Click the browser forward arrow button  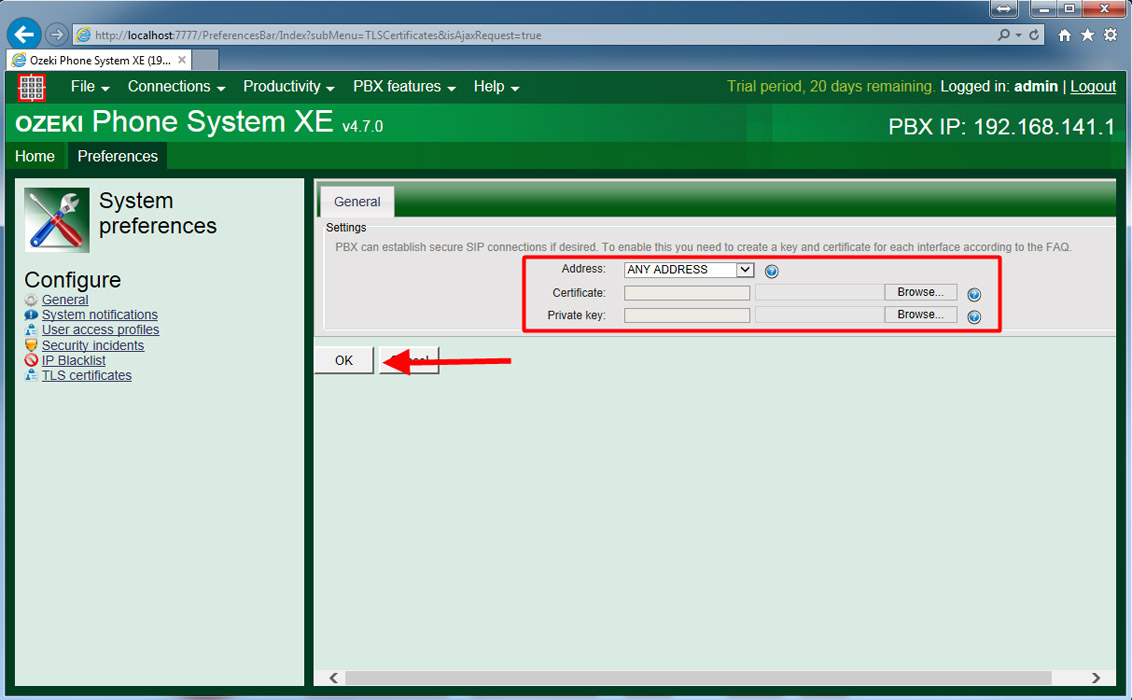[x=56, y=34]
